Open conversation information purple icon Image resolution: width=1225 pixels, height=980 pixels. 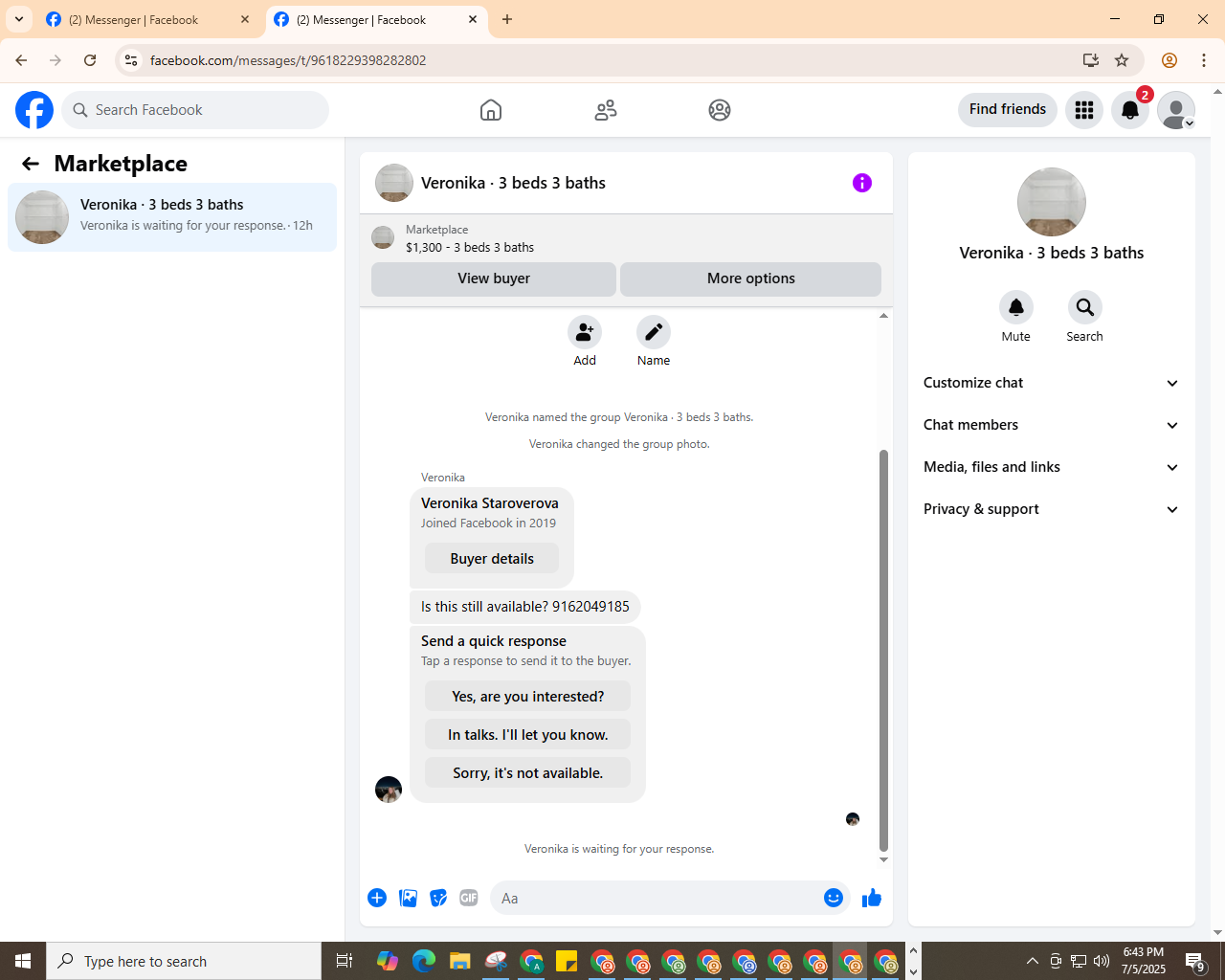point(862,183)
